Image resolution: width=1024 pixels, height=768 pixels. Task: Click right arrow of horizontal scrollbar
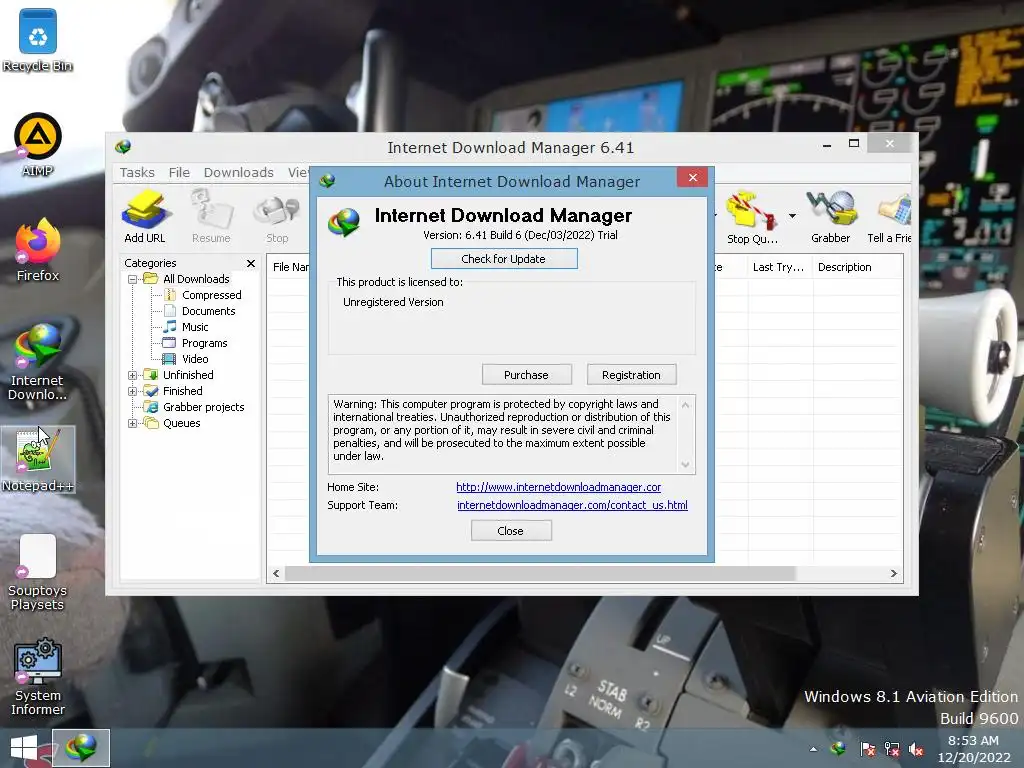893,573
